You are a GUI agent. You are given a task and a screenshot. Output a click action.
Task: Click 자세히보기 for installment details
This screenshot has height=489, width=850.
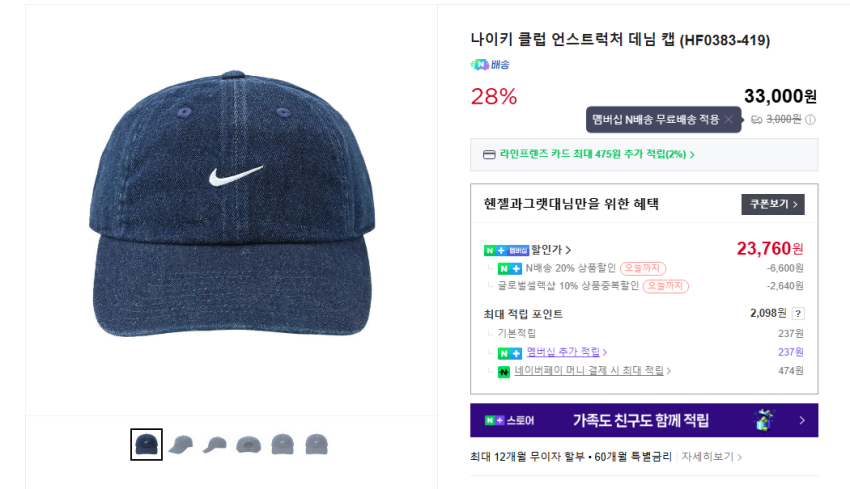[x=712, y=457]
